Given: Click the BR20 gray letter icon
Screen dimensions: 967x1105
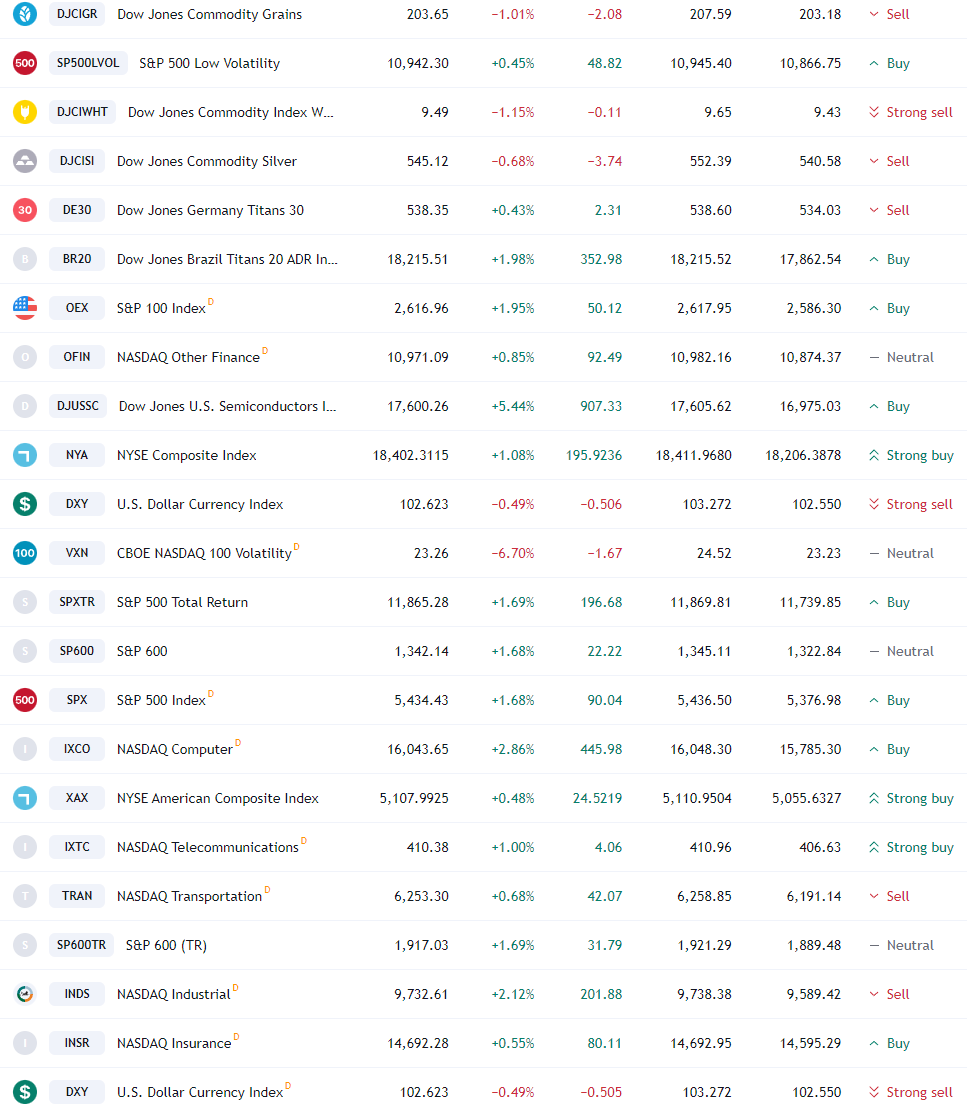Looking at the screenshot, I should (25, 259).
